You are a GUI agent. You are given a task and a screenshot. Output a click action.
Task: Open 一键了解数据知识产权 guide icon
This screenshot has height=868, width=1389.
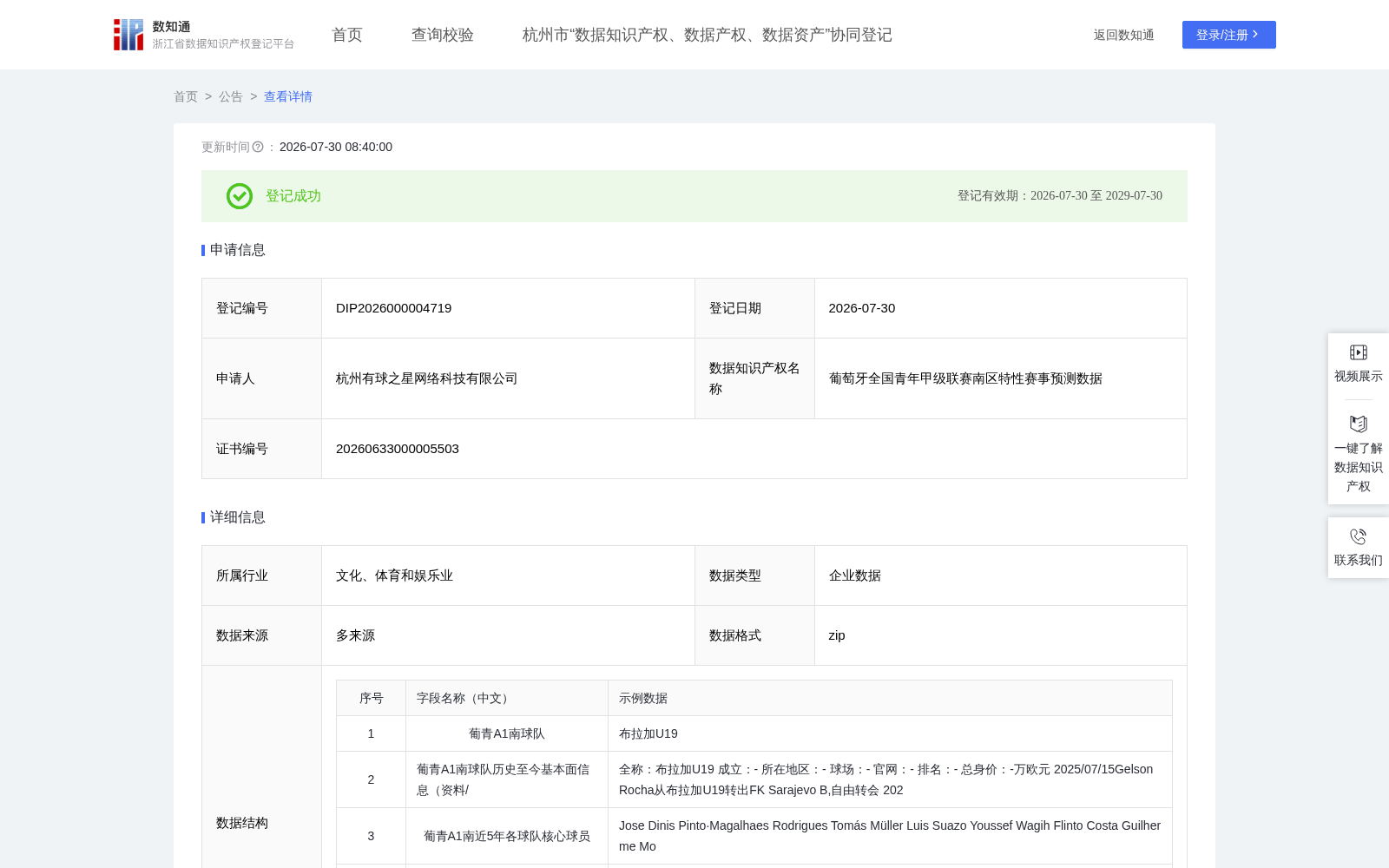(x=1359, y=424)
